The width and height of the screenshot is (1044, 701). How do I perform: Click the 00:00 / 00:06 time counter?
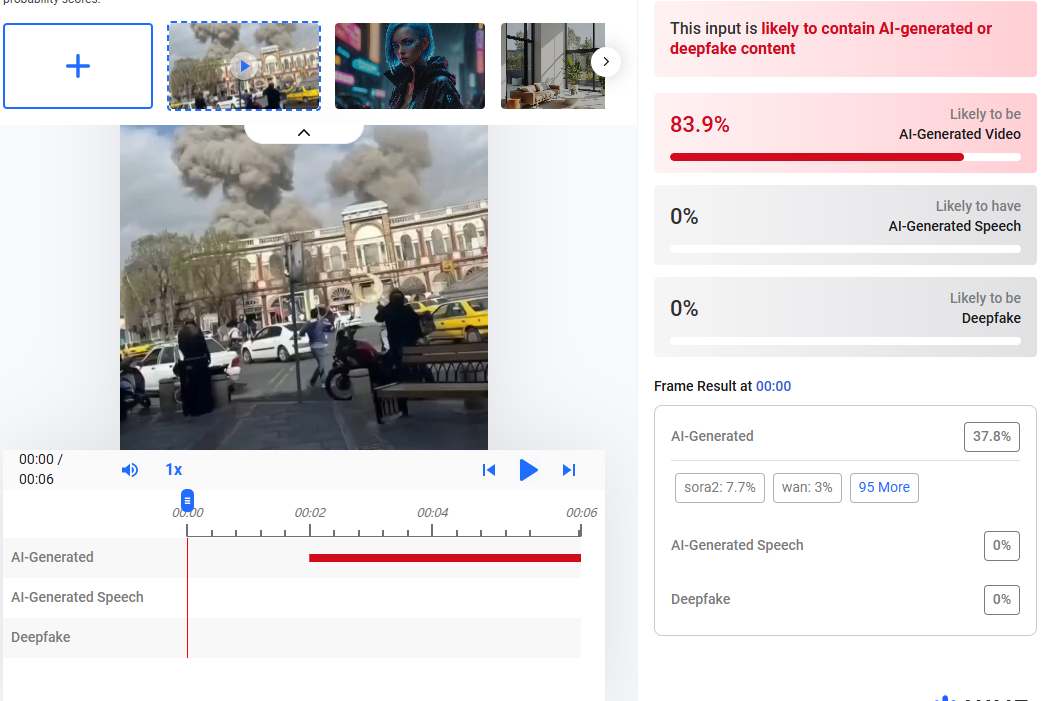41,469
